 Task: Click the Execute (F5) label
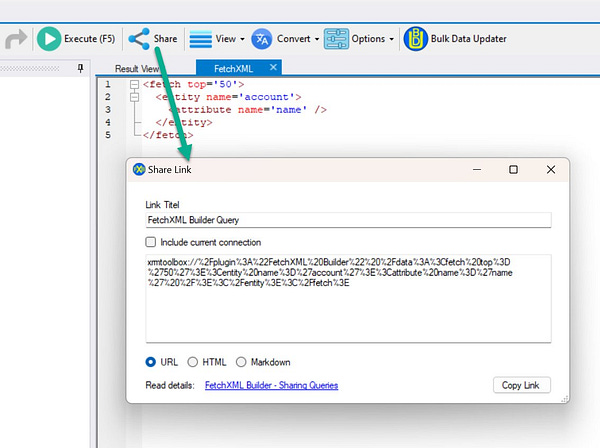pos(90,39)
